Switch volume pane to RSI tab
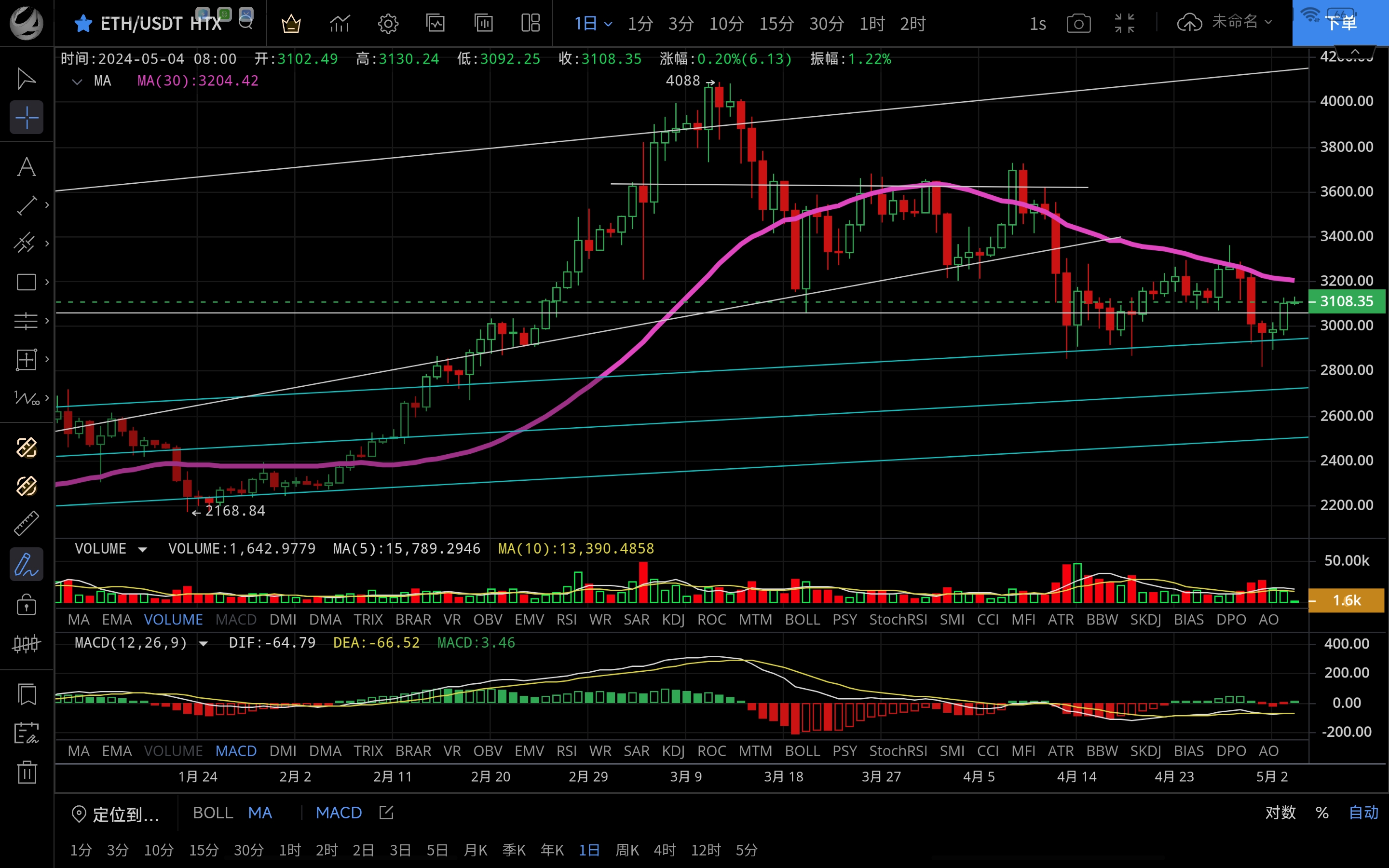 tap(566, 620)
